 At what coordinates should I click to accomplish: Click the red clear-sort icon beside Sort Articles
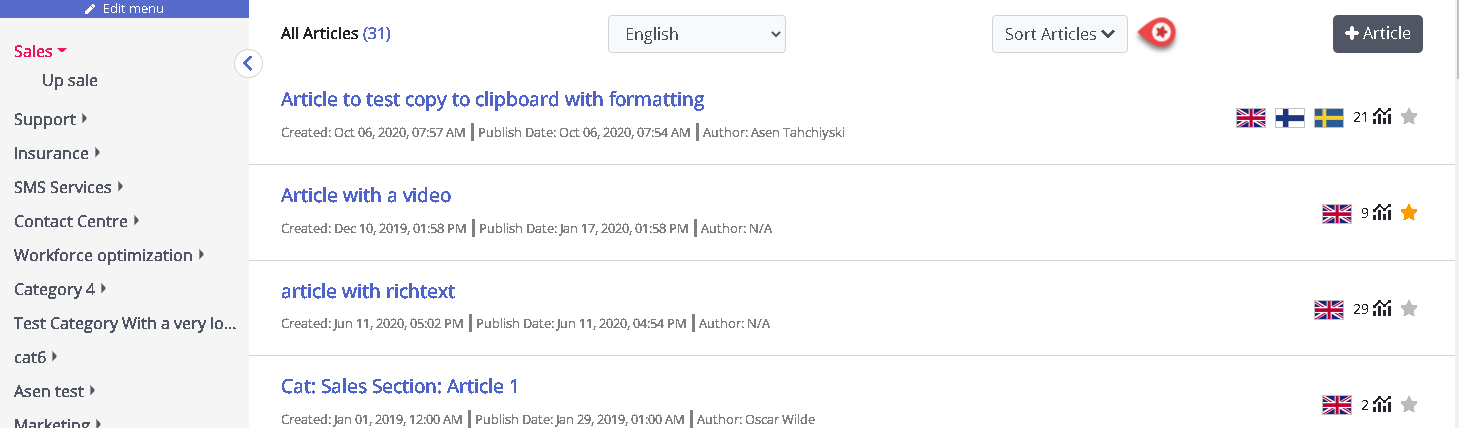[1160, 33]
